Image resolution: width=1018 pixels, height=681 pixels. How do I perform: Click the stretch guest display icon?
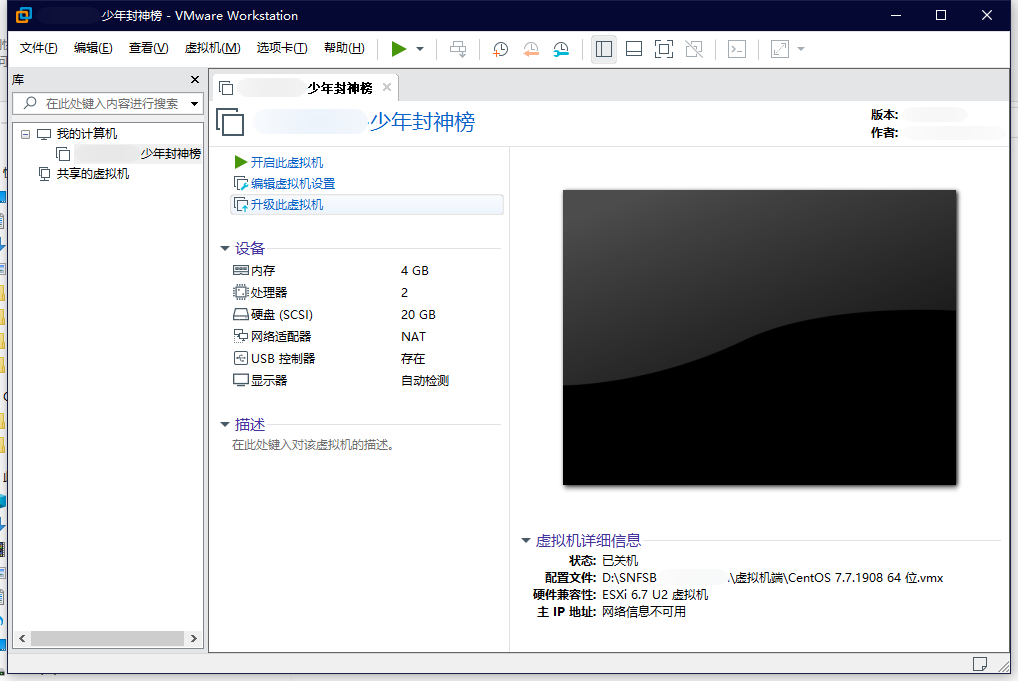(x=780, y=49)
